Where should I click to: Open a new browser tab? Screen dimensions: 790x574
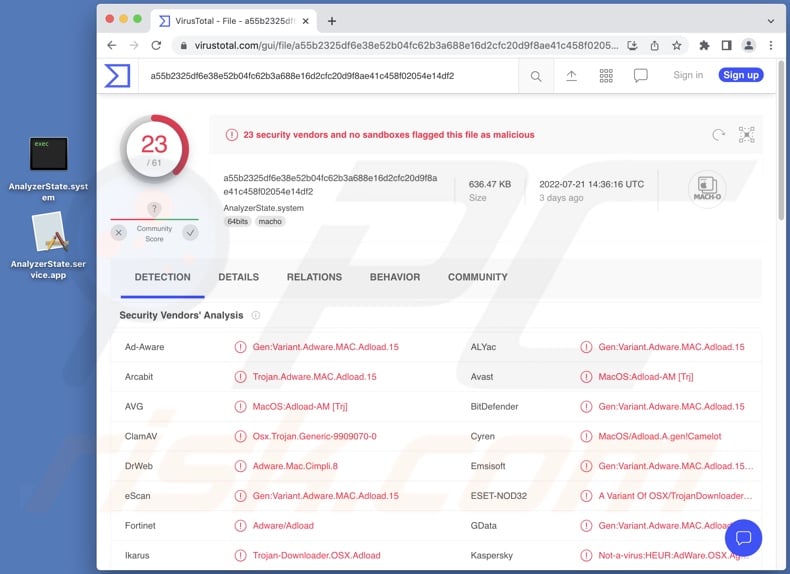click(x=332, y=21)
